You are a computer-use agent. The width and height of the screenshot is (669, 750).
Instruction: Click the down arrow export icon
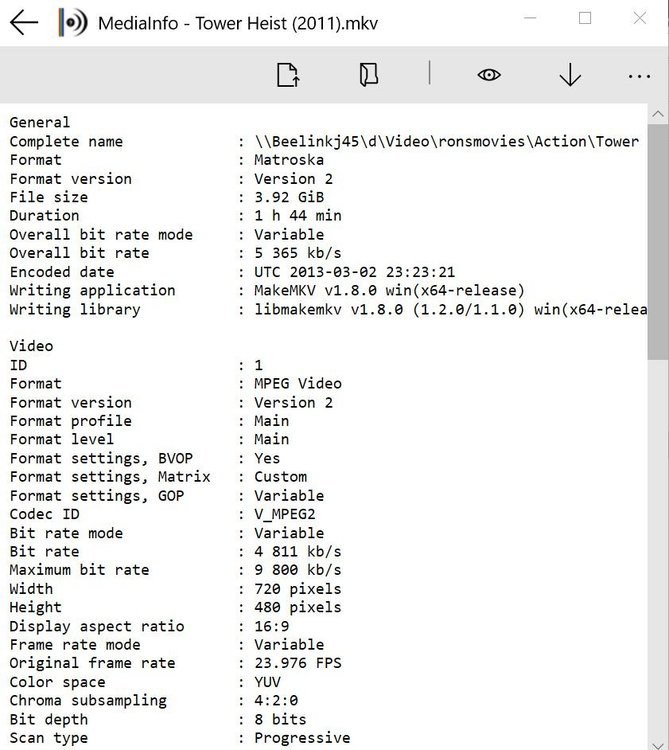pos(570,75)
